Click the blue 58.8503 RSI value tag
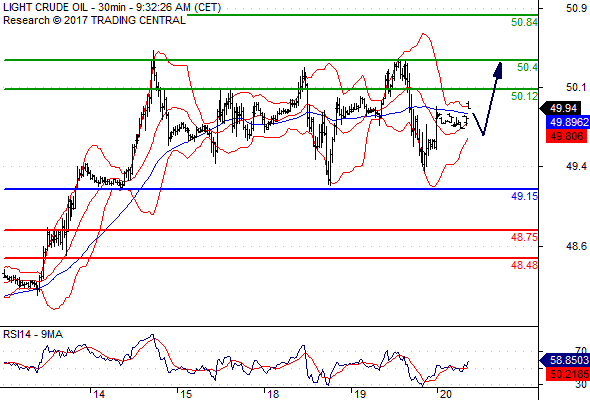The height and width of the screenshot is (400, 590). 565,360
